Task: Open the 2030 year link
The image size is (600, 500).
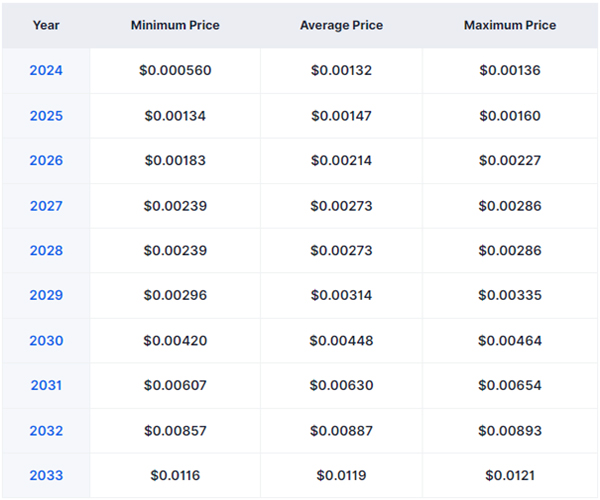Action: pos(46,340)
